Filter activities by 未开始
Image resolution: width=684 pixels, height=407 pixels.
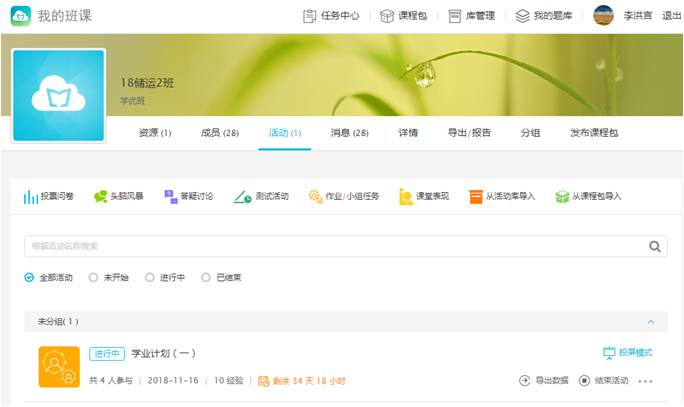tap(94, 278)
